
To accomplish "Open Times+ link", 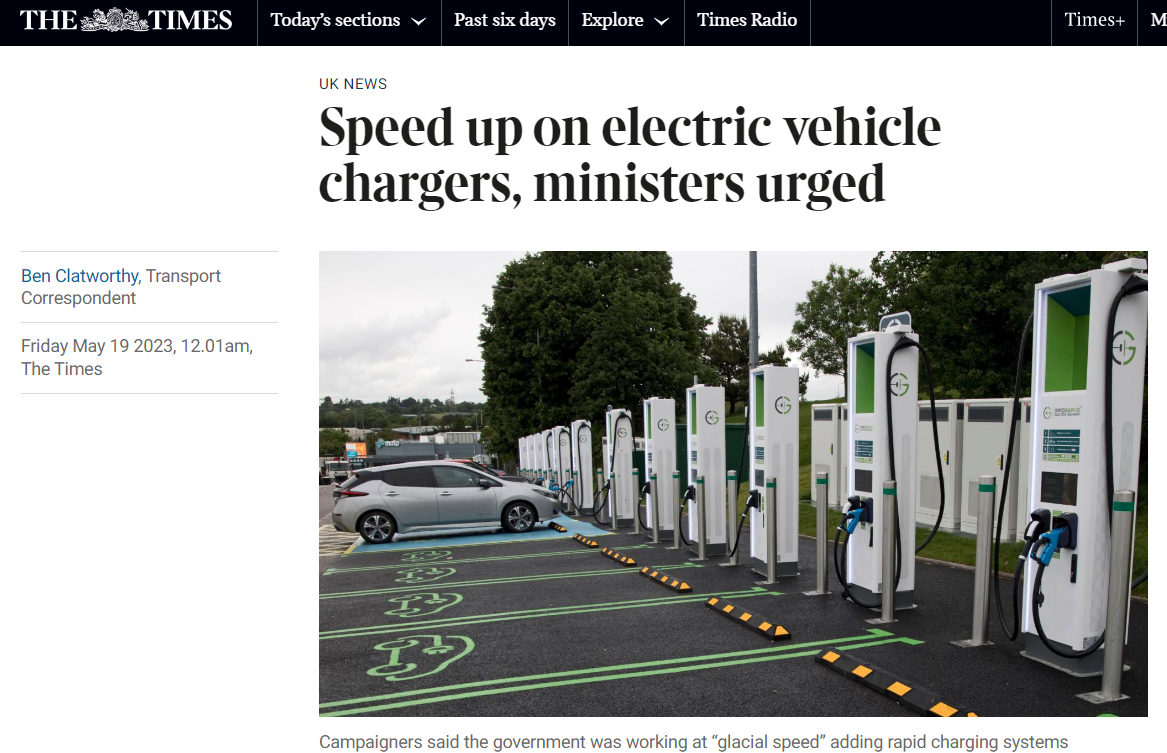I will [x=1094, y=21].
